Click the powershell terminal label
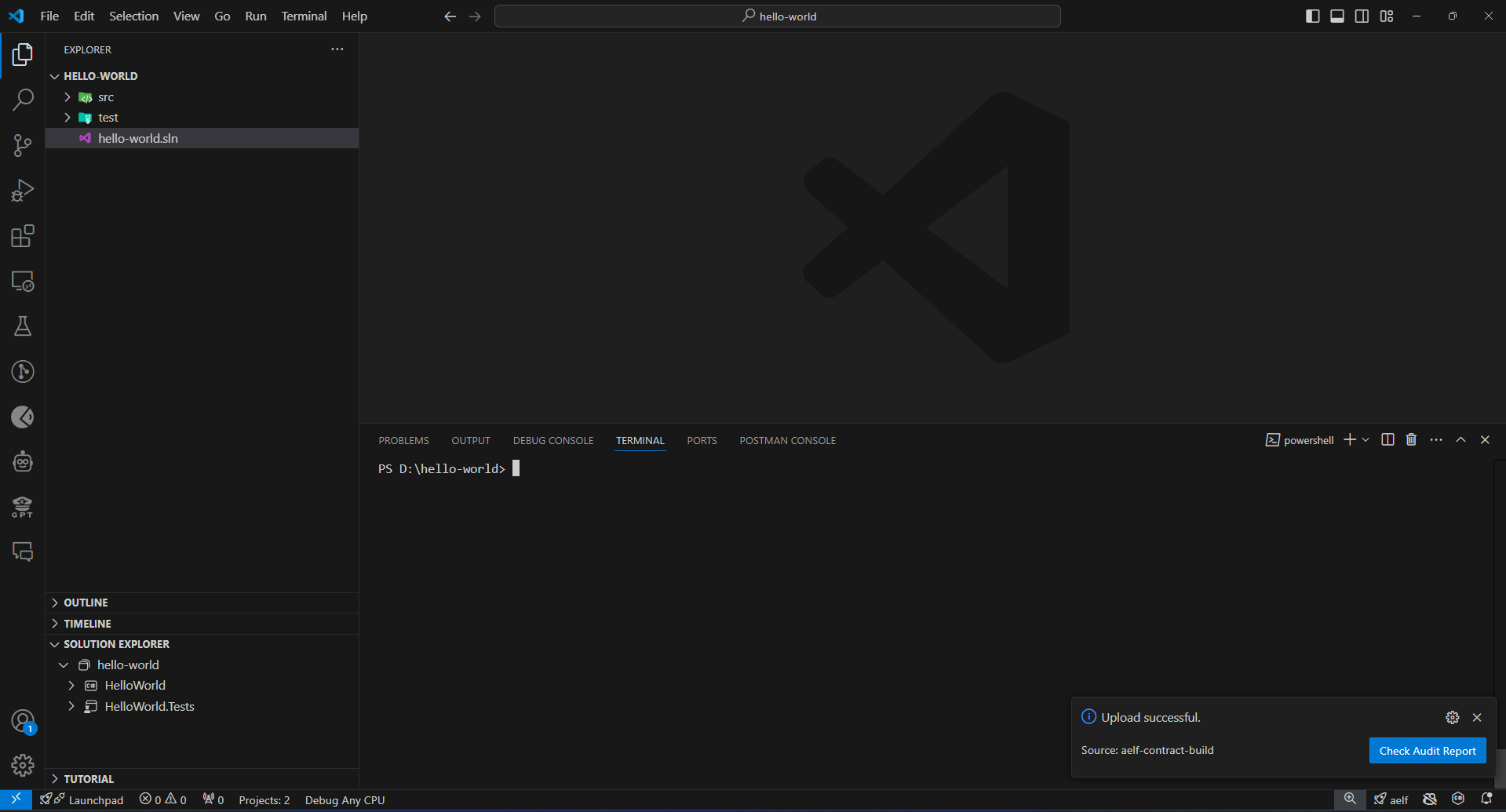Screen dimensions: 1506x812 1300,440
